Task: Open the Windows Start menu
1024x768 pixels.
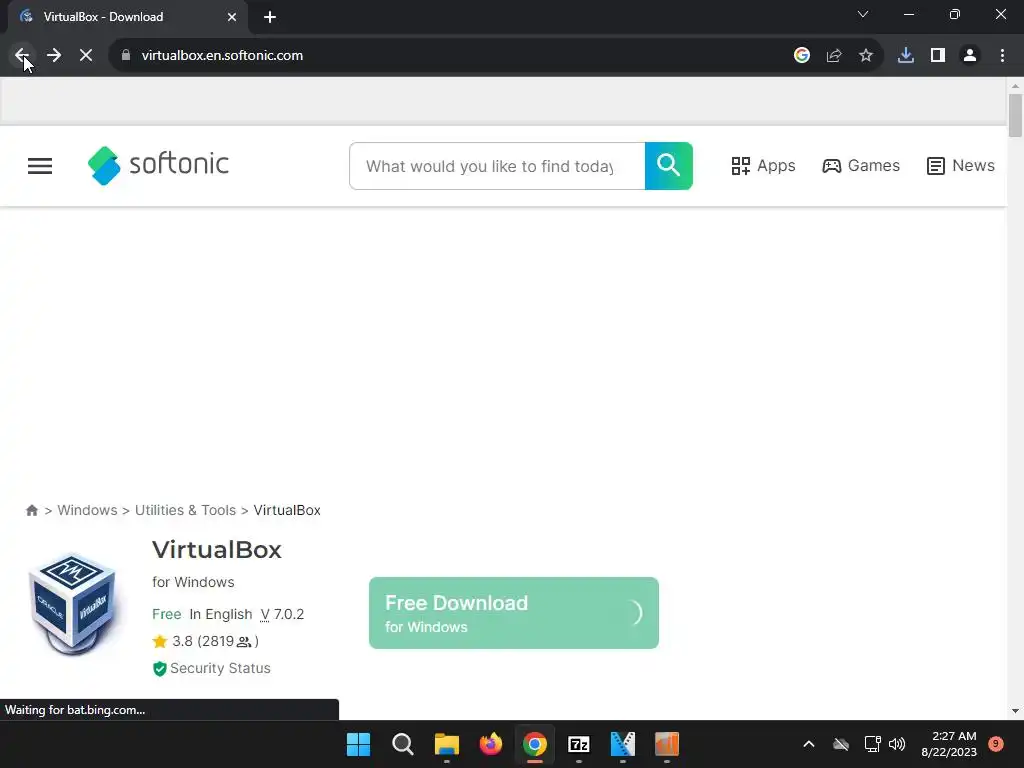Action: (x=358, y=744)
